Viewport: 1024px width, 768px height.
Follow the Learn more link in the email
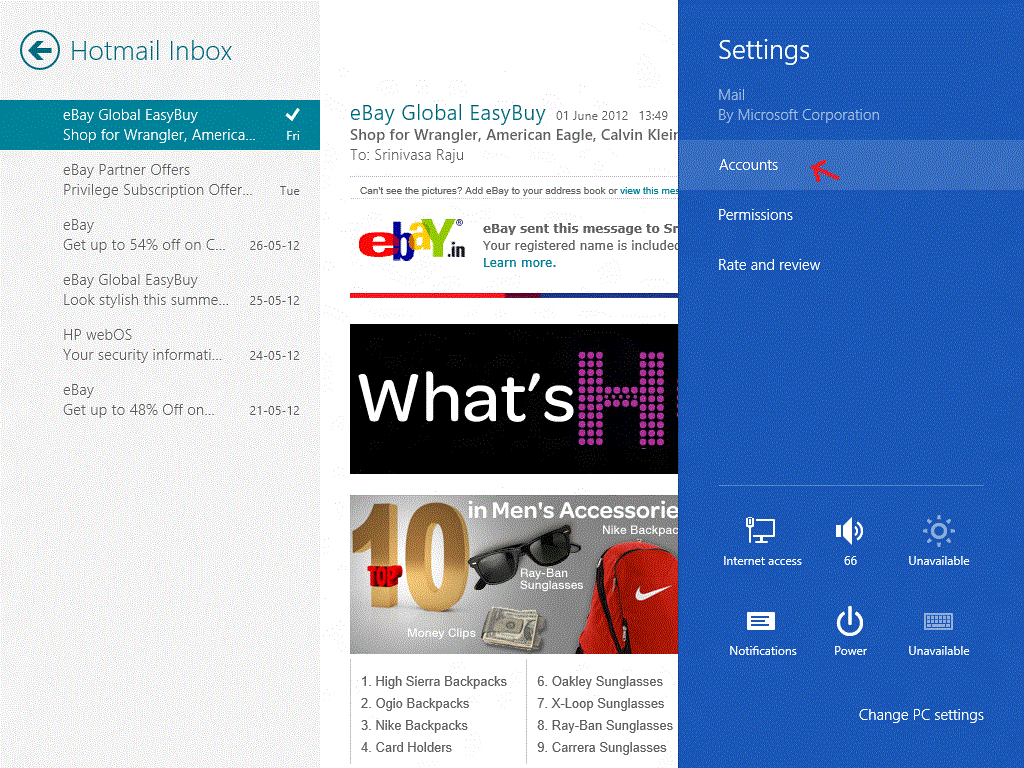(519, 263)
